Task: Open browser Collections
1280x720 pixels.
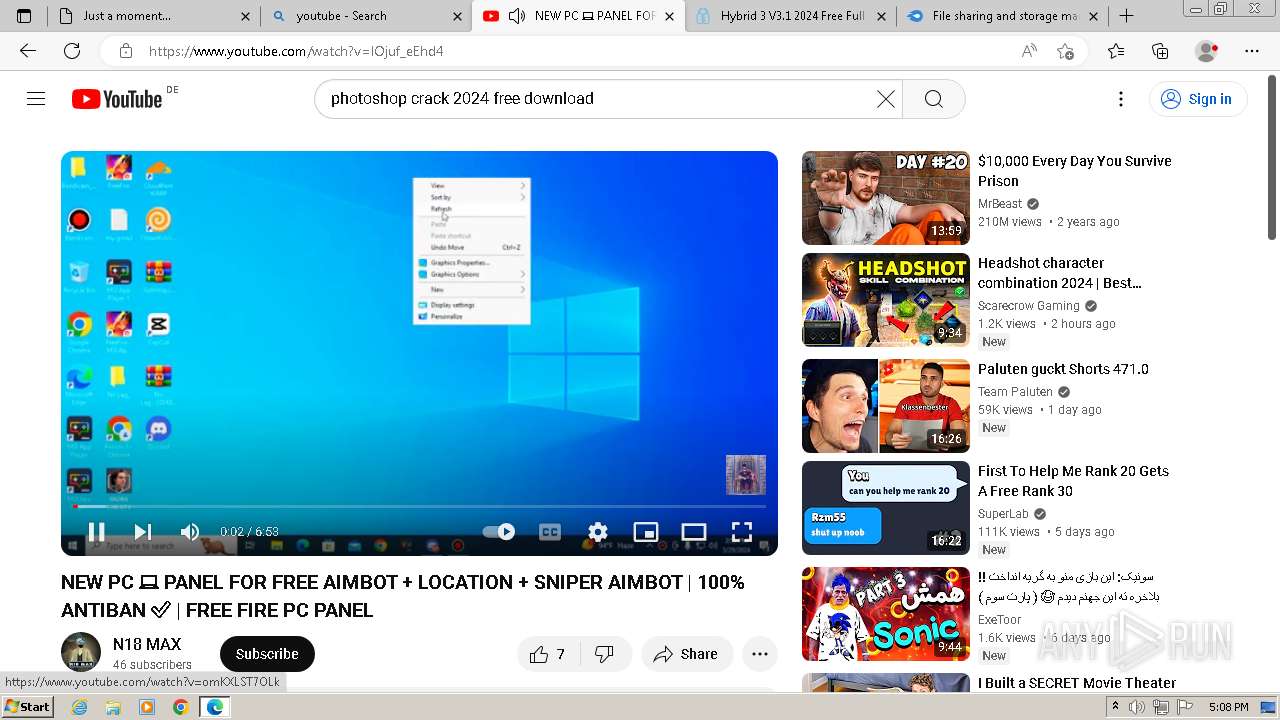Action: click(x=1160, y=51)
